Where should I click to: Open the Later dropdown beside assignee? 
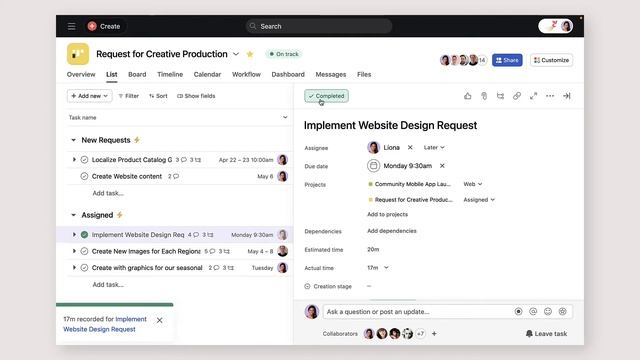click(434, 147)
